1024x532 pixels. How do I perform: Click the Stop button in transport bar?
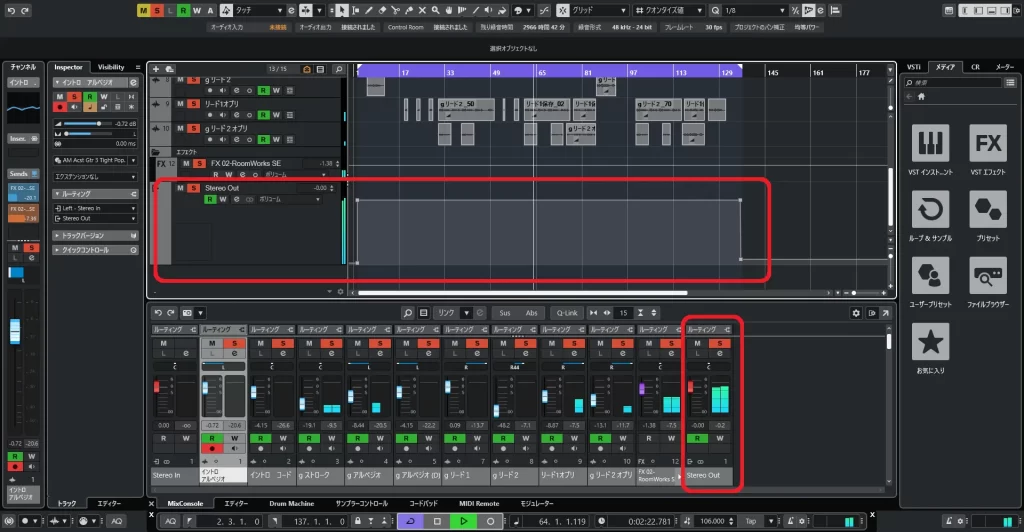437,521
